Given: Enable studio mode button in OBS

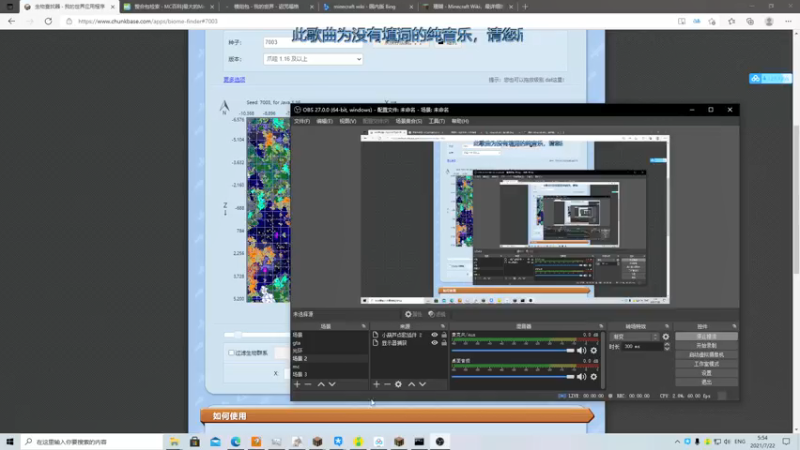Looking at the screenshot, I should (x=706, y=364).
